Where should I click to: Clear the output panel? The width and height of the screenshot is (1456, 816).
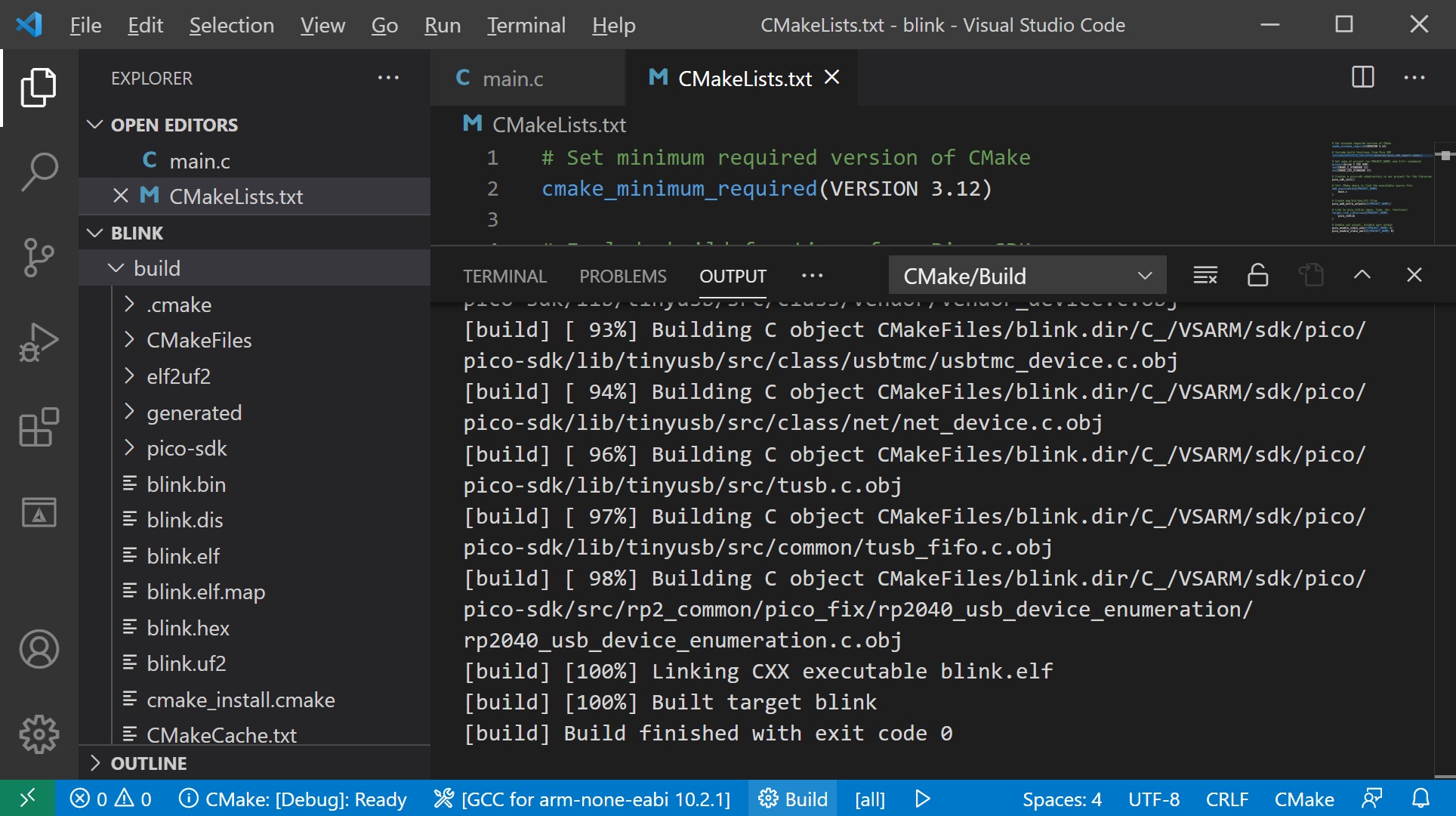coord(1205,276)
